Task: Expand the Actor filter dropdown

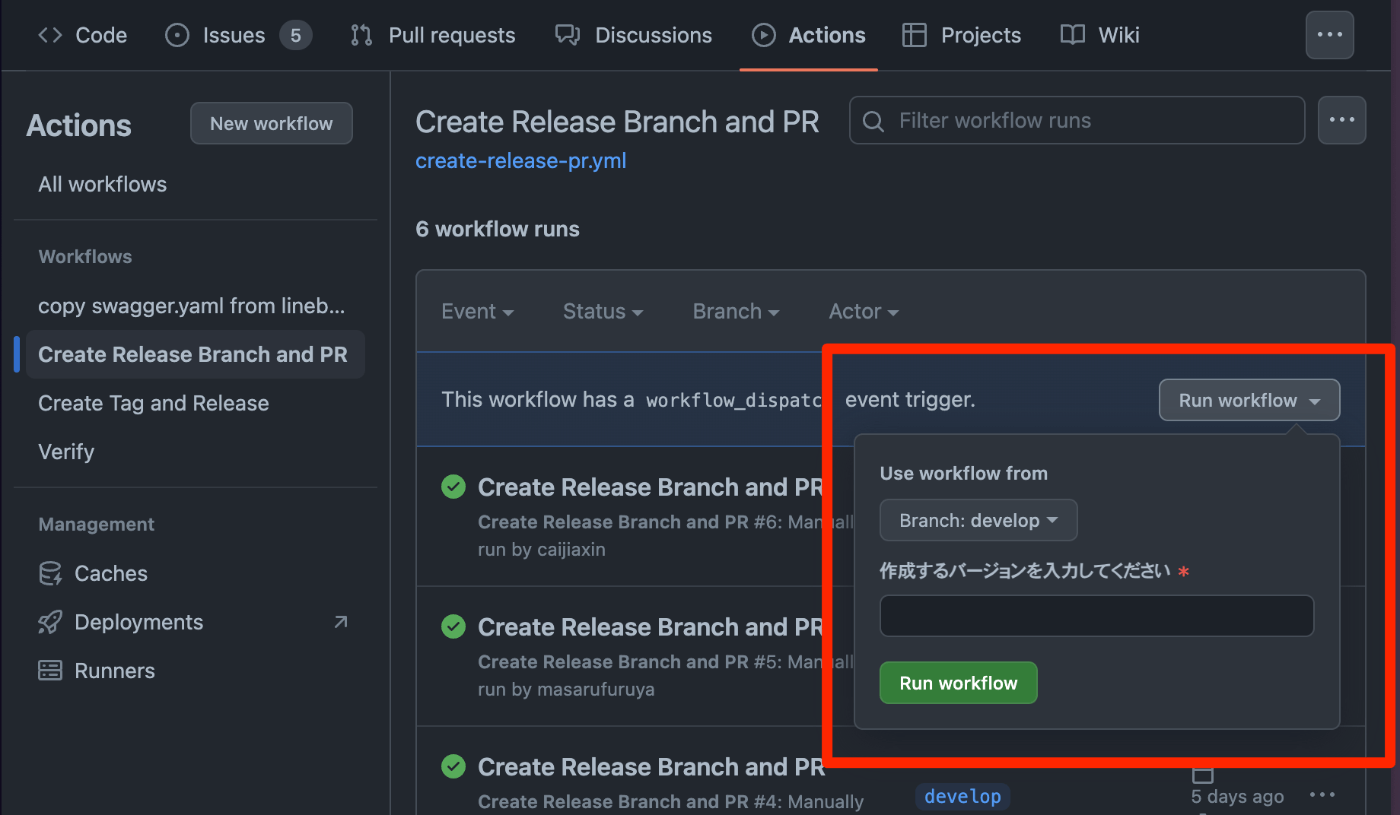Action: pyautogui.click(x=863, y=311)
